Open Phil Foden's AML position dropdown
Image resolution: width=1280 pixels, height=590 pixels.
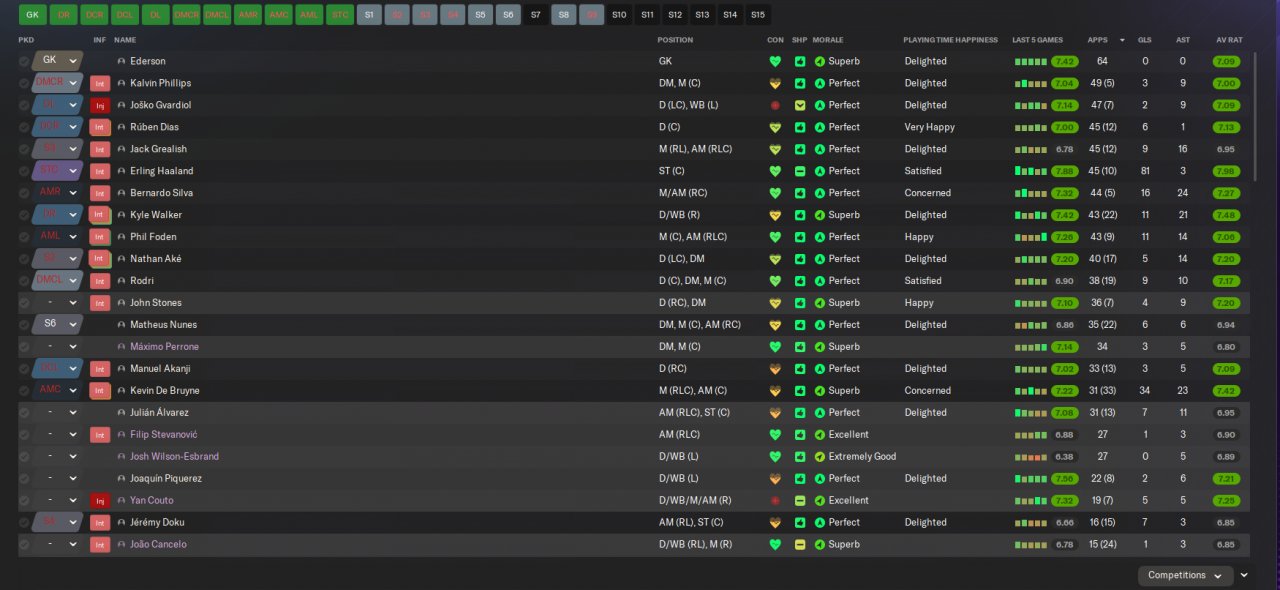tap(57, 237)
